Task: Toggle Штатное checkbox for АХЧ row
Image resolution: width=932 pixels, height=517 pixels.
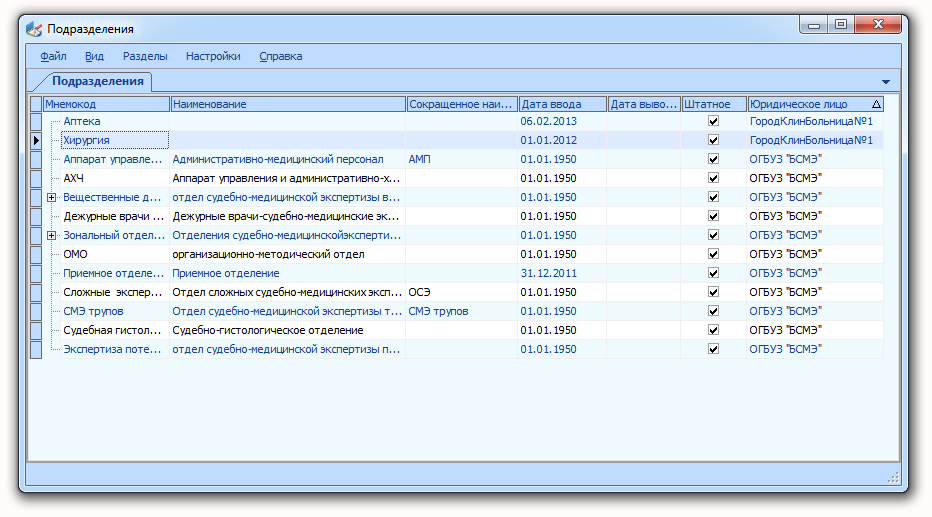Action: (x=713, y=178)
